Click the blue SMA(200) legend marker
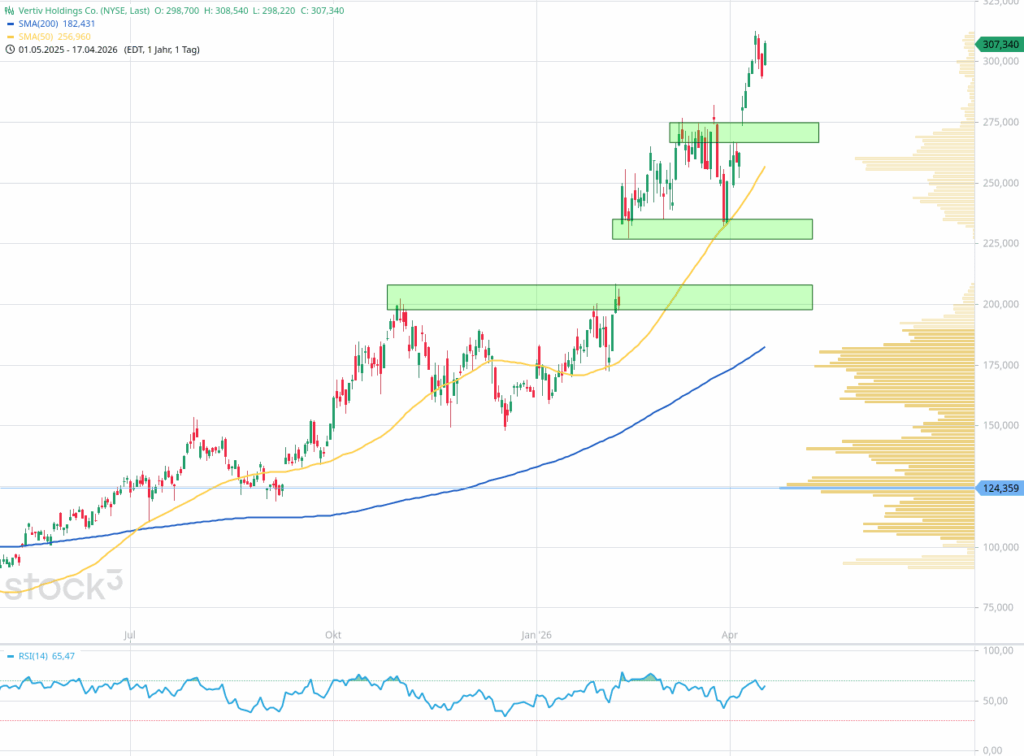The image size is (1024, 756). coord(10,22)
